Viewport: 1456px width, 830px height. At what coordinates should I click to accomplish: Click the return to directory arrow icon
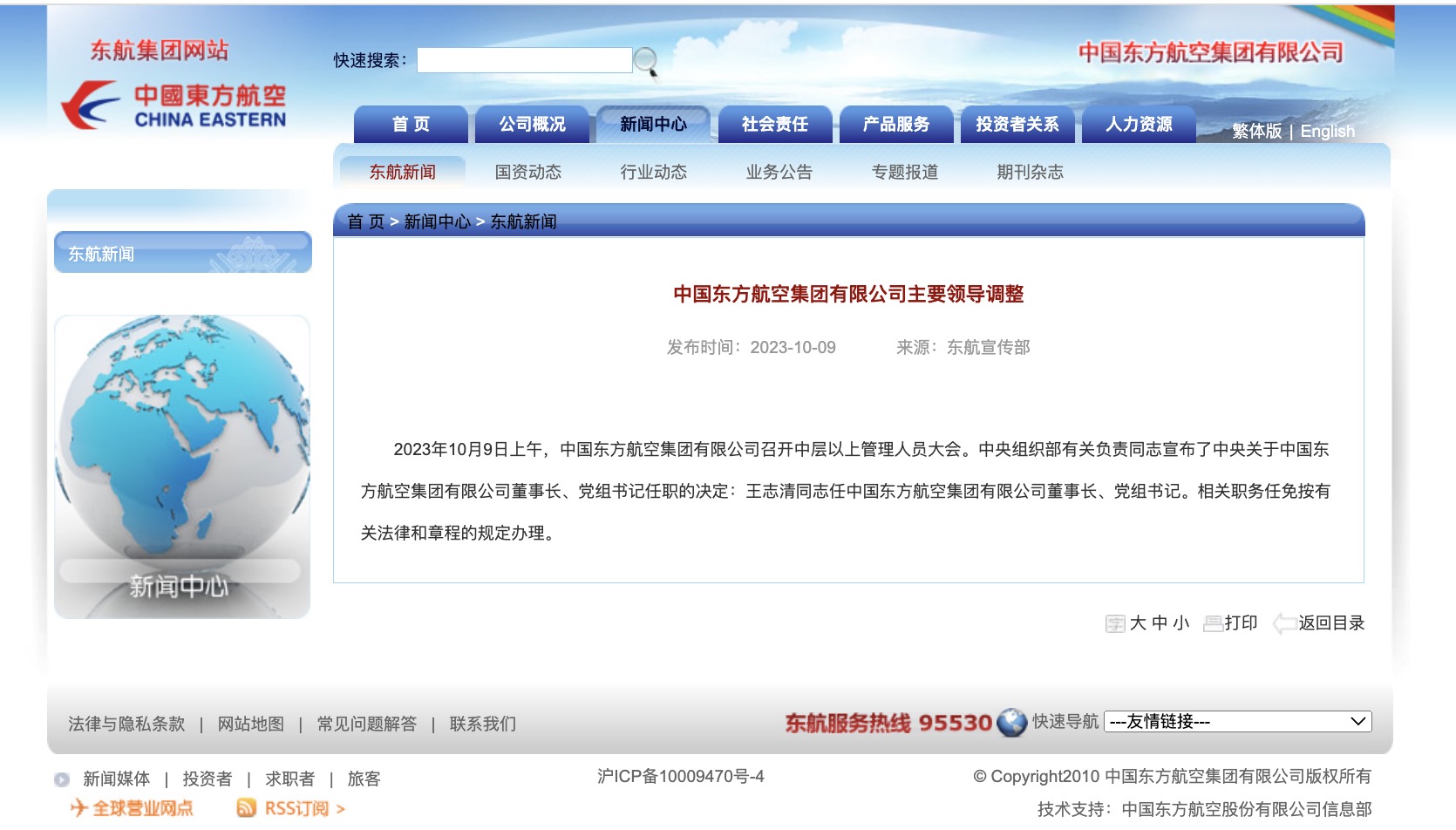(x=1283, y=623)
